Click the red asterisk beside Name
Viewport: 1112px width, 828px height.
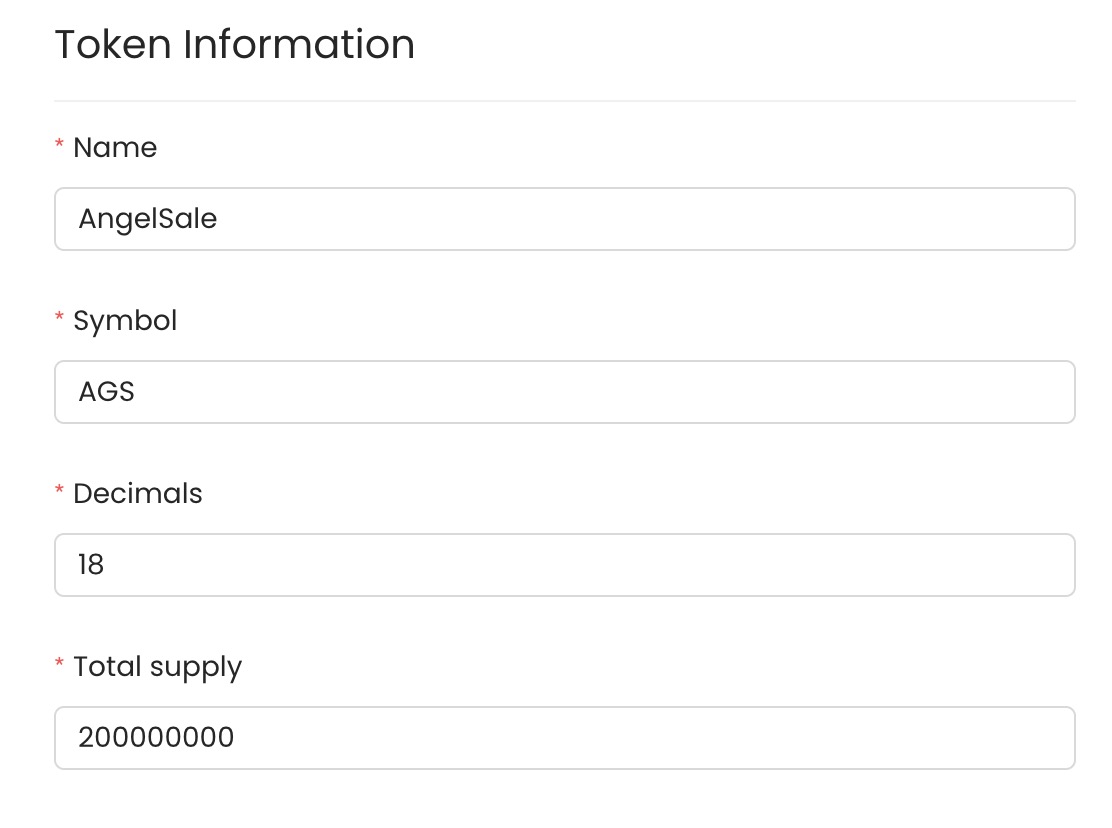[60, 144]
